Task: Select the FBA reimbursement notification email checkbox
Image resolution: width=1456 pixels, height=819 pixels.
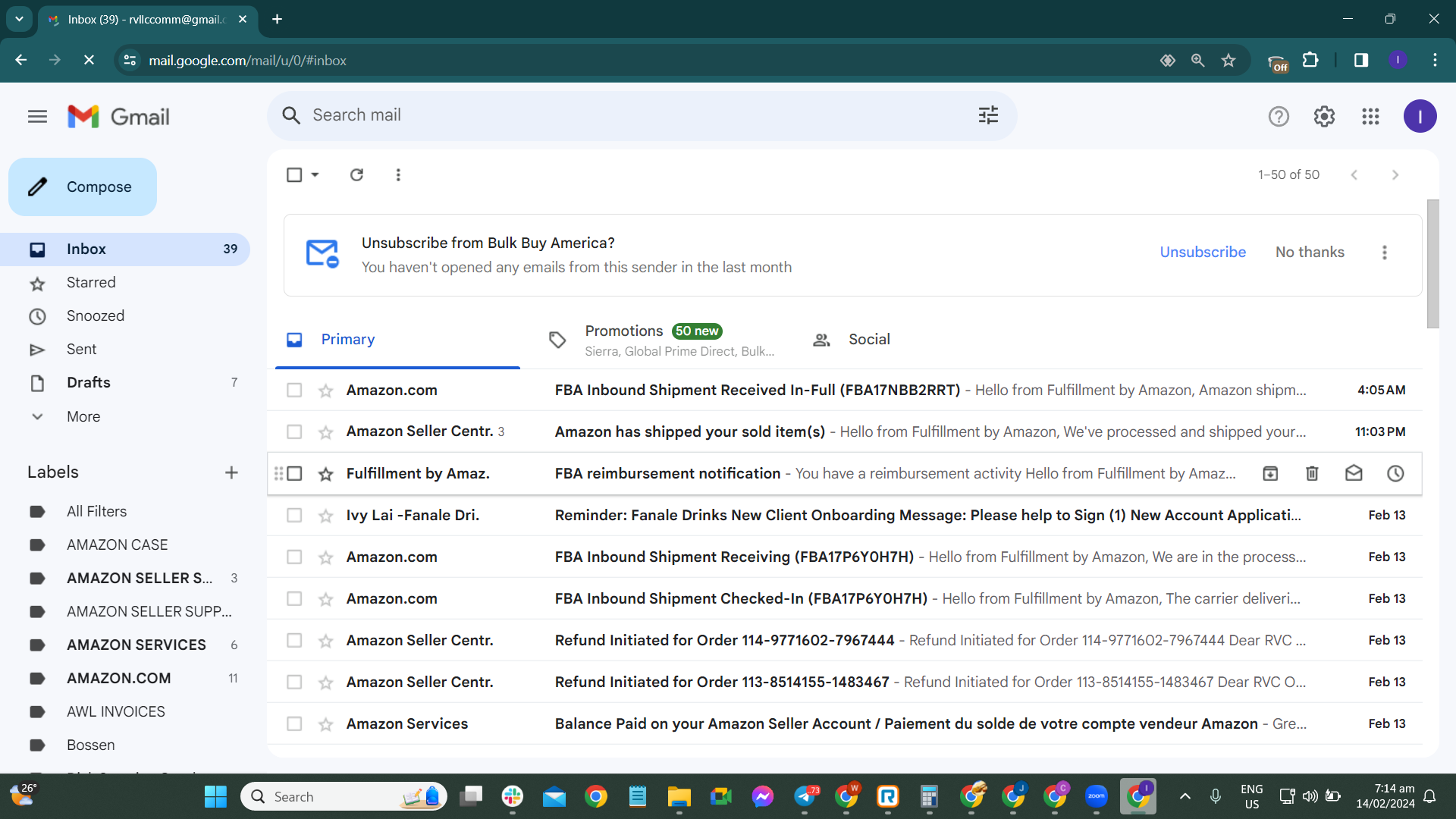Action: tap(294, 473)
